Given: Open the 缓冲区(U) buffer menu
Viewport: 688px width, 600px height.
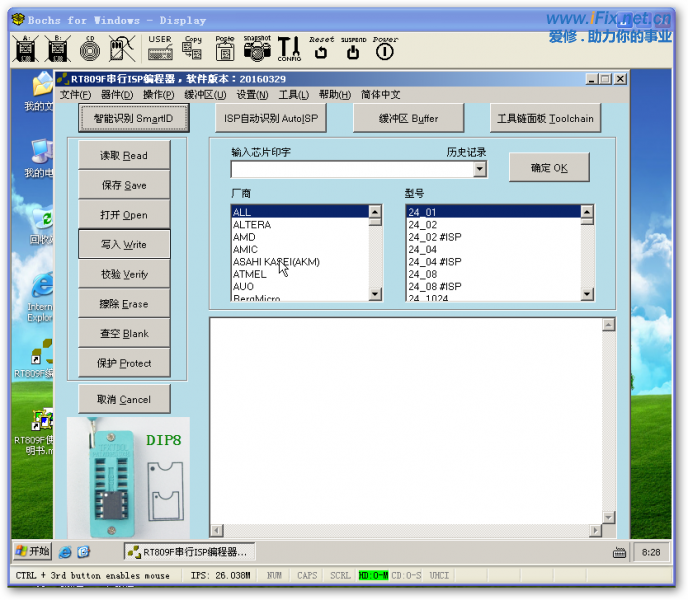Looking at the screenshot, I should (x=205, y=95).
